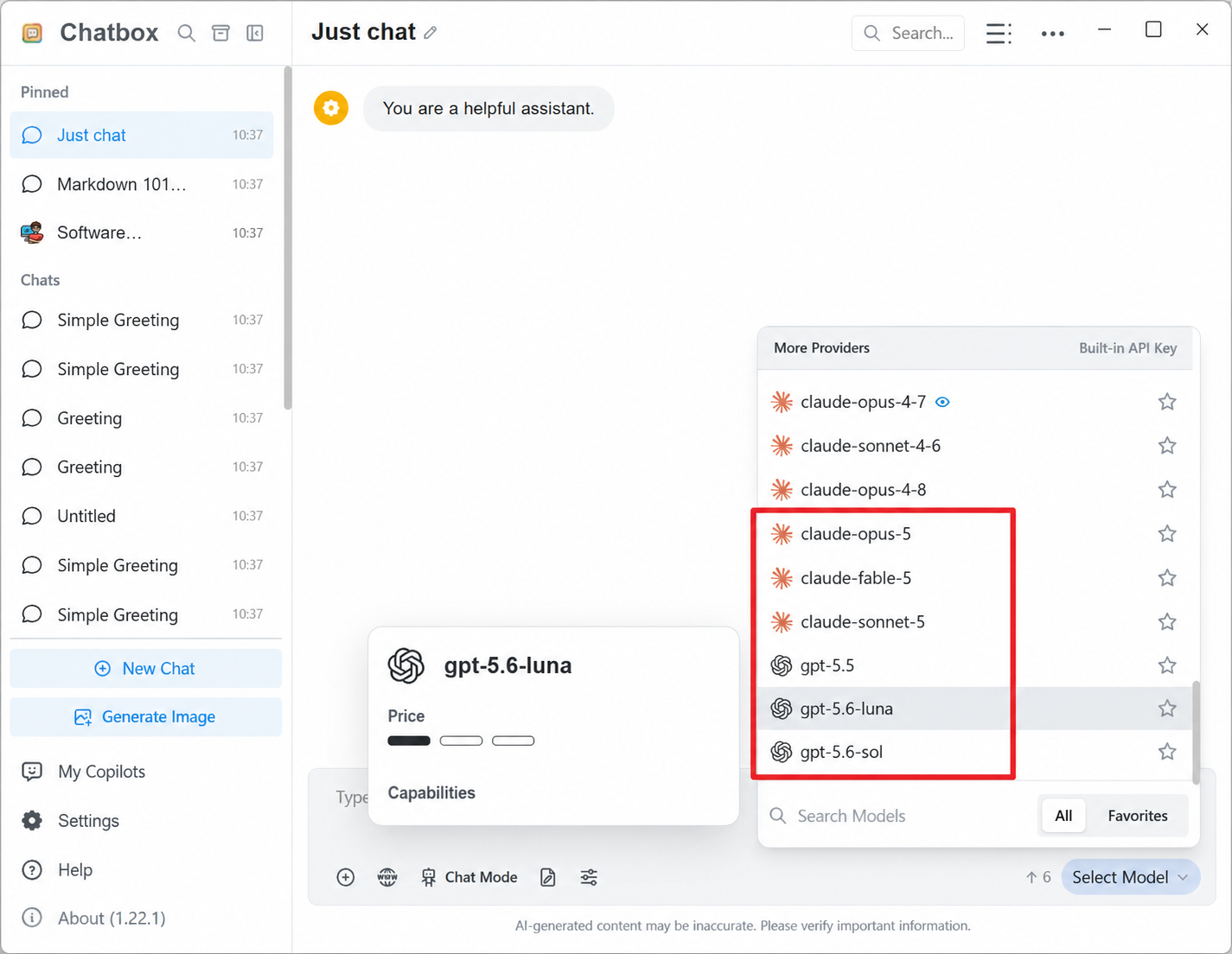The height and width of the screenshot is (954, 1232).
Task: Open the Software… pinned chat
Action: [x=142, y=232]
